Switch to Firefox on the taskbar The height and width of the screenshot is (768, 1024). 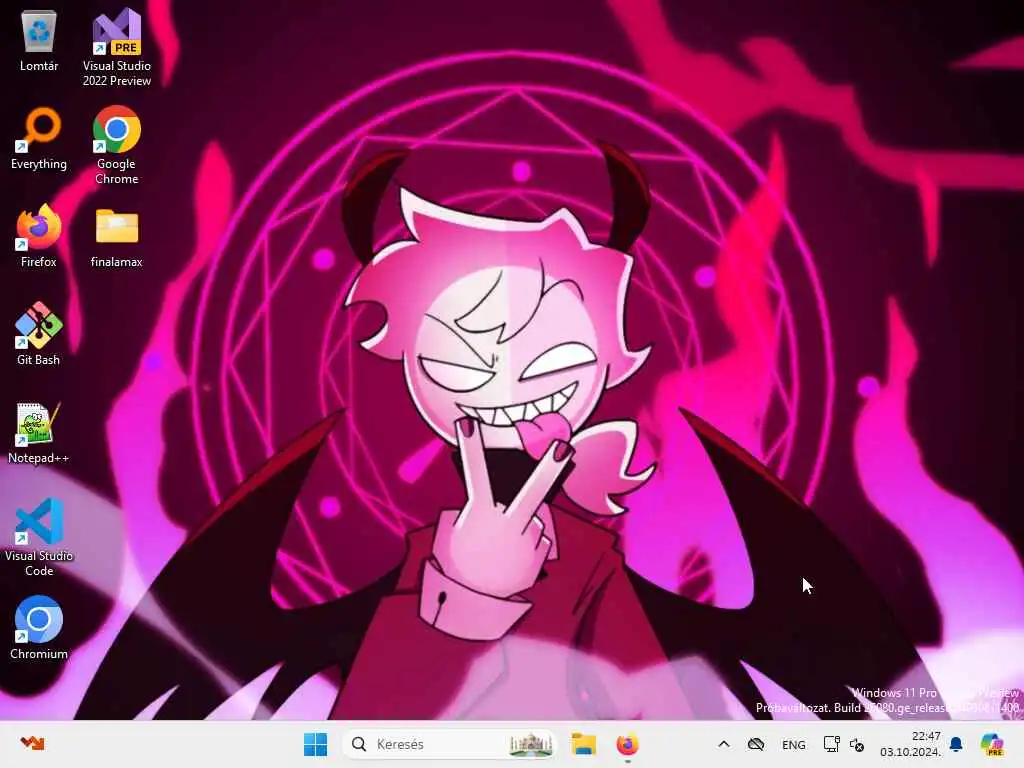627,744
